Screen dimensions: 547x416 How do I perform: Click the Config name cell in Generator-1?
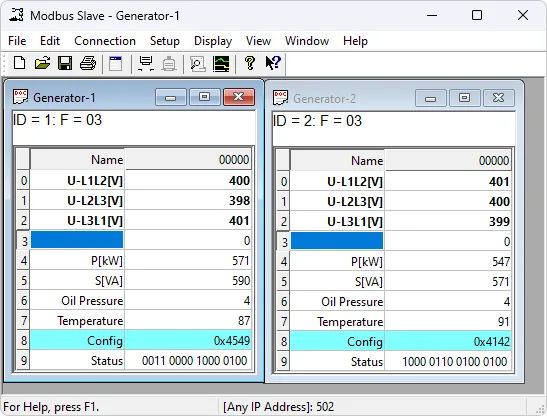pyautogui.click(x=77, y=340)
